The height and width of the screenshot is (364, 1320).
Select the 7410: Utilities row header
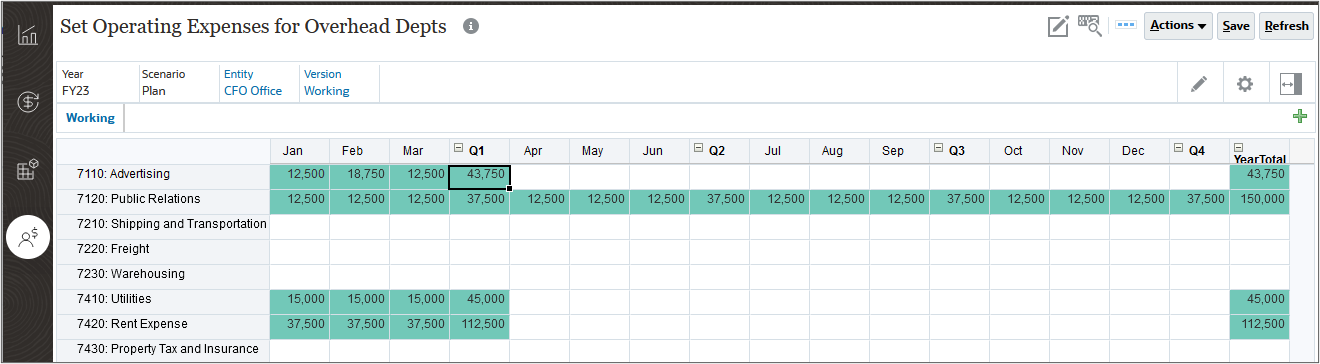(163, 302)
